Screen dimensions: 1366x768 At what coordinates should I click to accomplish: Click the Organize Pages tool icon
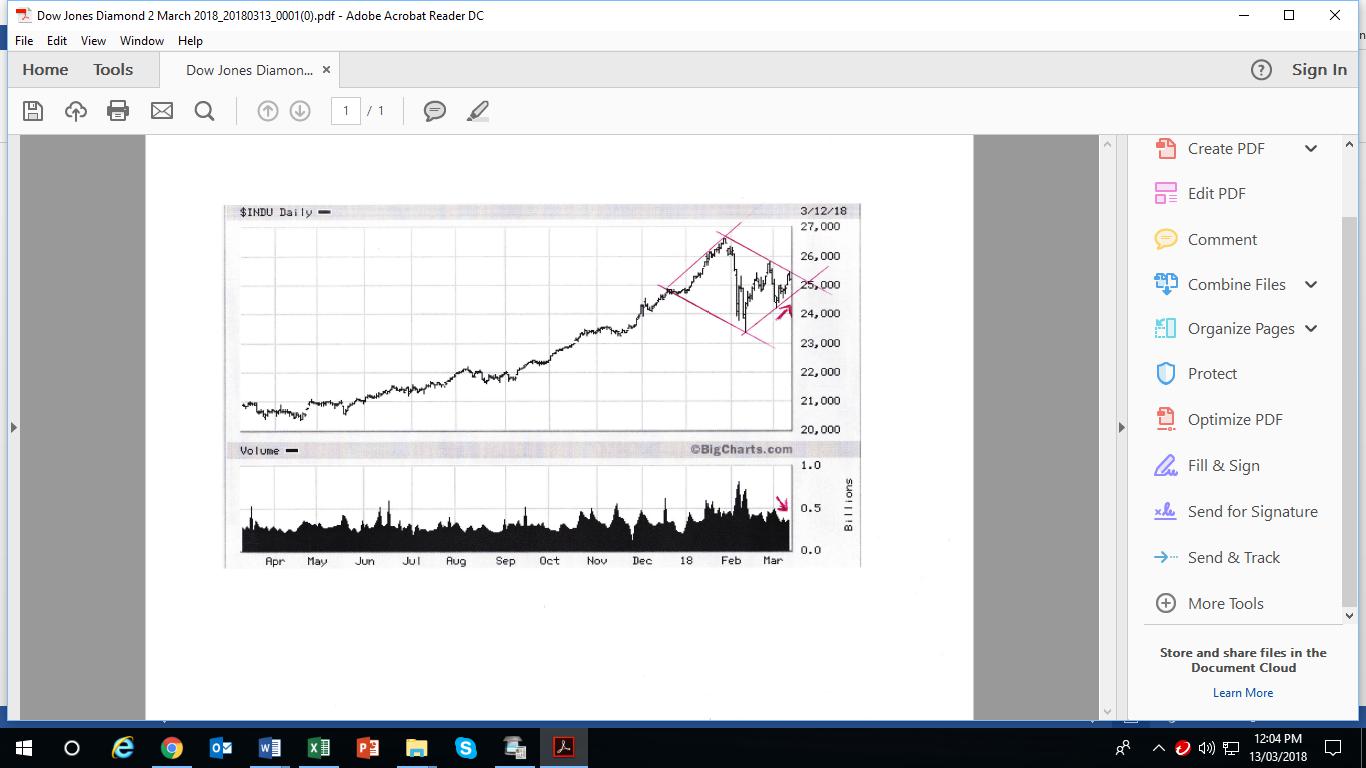[1166, 328]
